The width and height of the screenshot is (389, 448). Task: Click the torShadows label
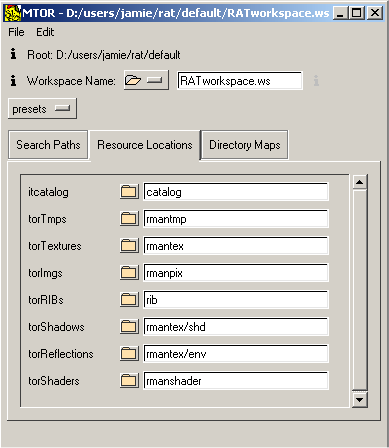pyautogui.click(x=56, y=327)
